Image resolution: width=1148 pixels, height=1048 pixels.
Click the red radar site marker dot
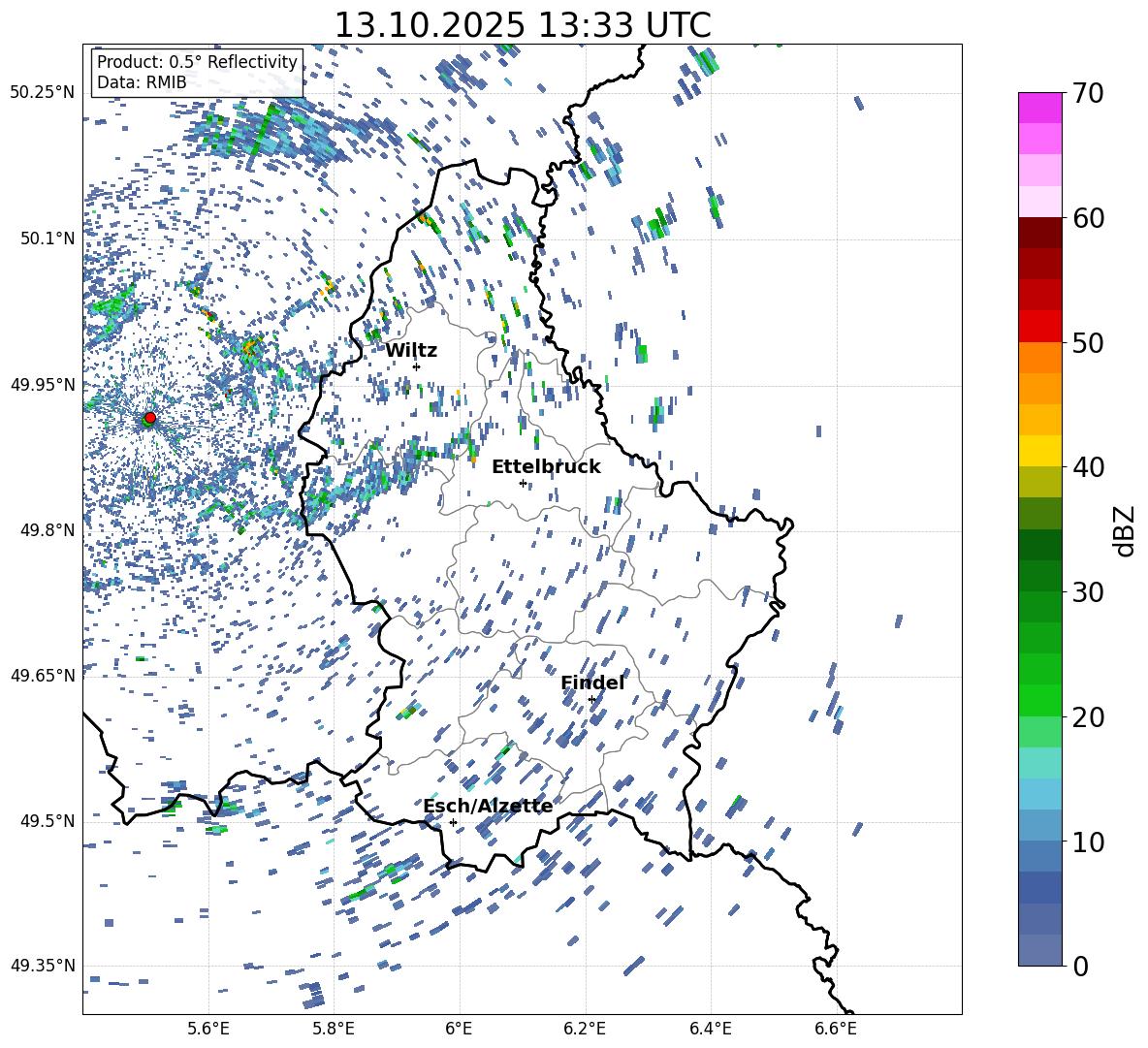(149, 418)
